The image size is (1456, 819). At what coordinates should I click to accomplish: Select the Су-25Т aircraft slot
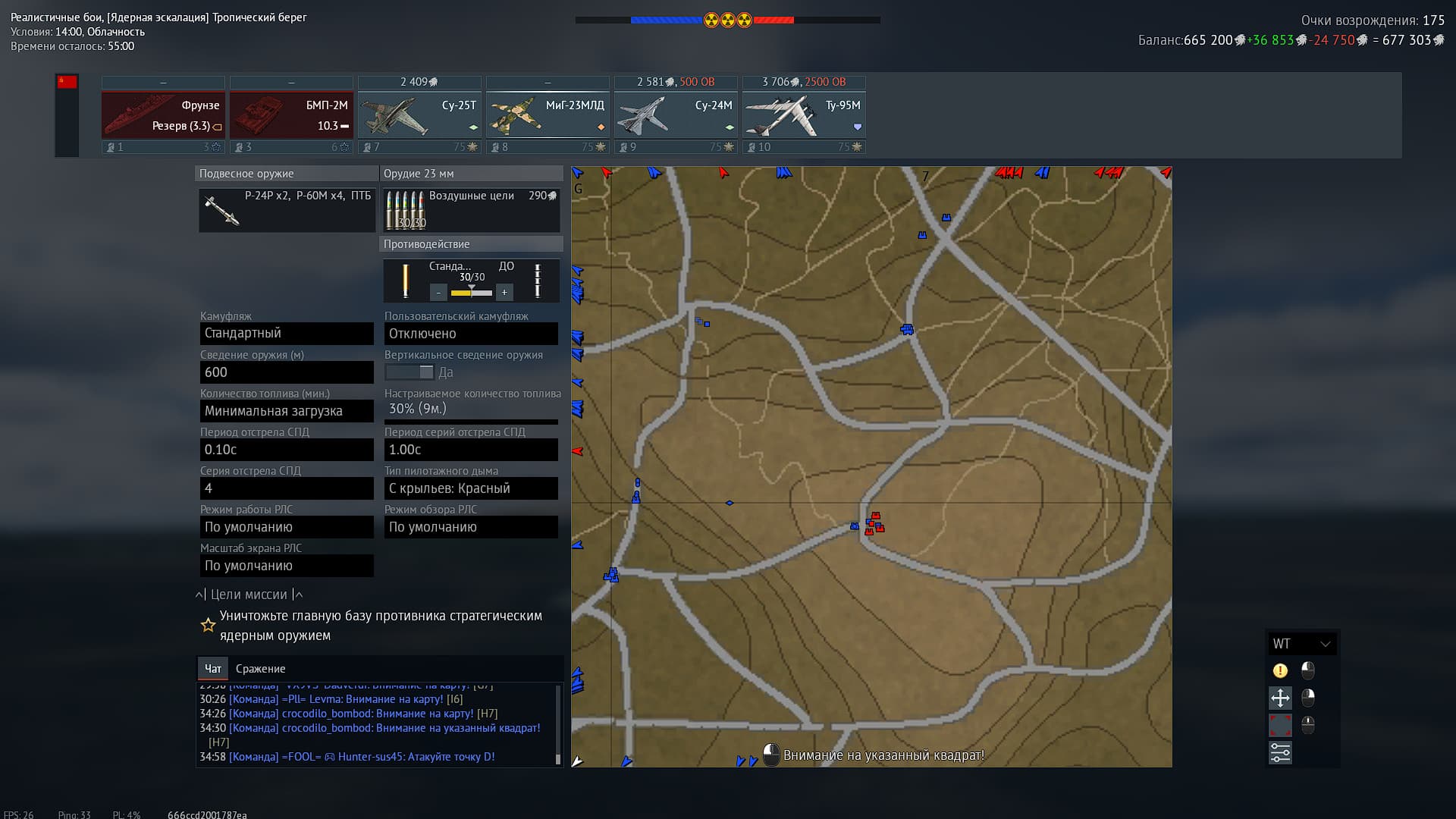[419, 115]
